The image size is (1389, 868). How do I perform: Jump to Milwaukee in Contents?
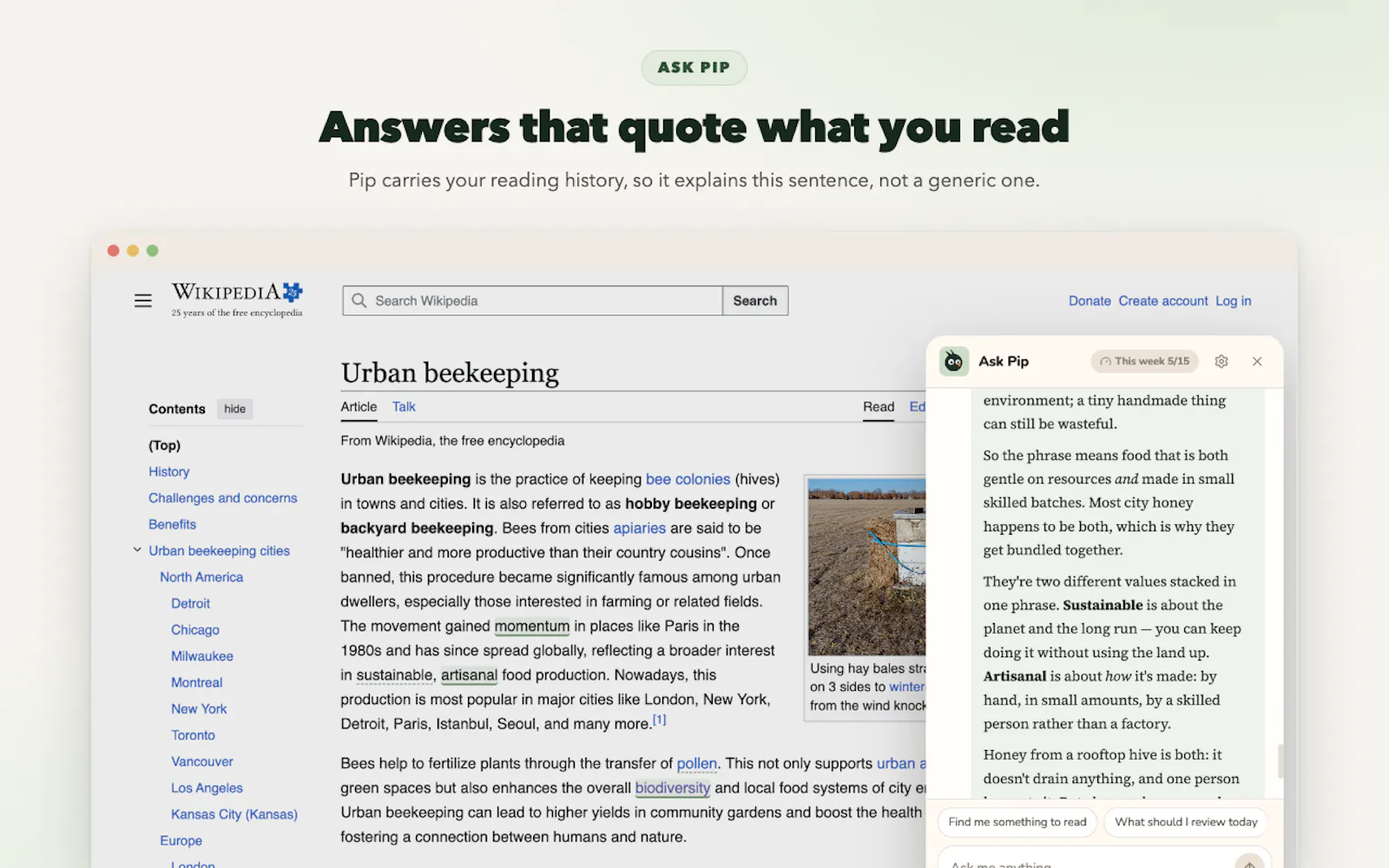click(x=202, y=656)
